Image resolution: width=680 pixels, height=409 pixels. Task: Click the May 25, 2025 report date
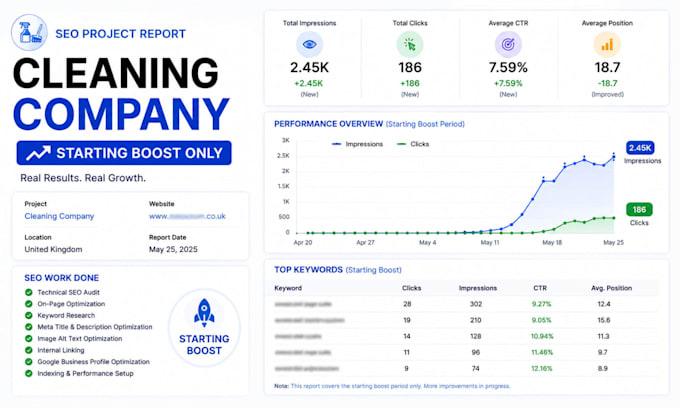tap(173, 249)
